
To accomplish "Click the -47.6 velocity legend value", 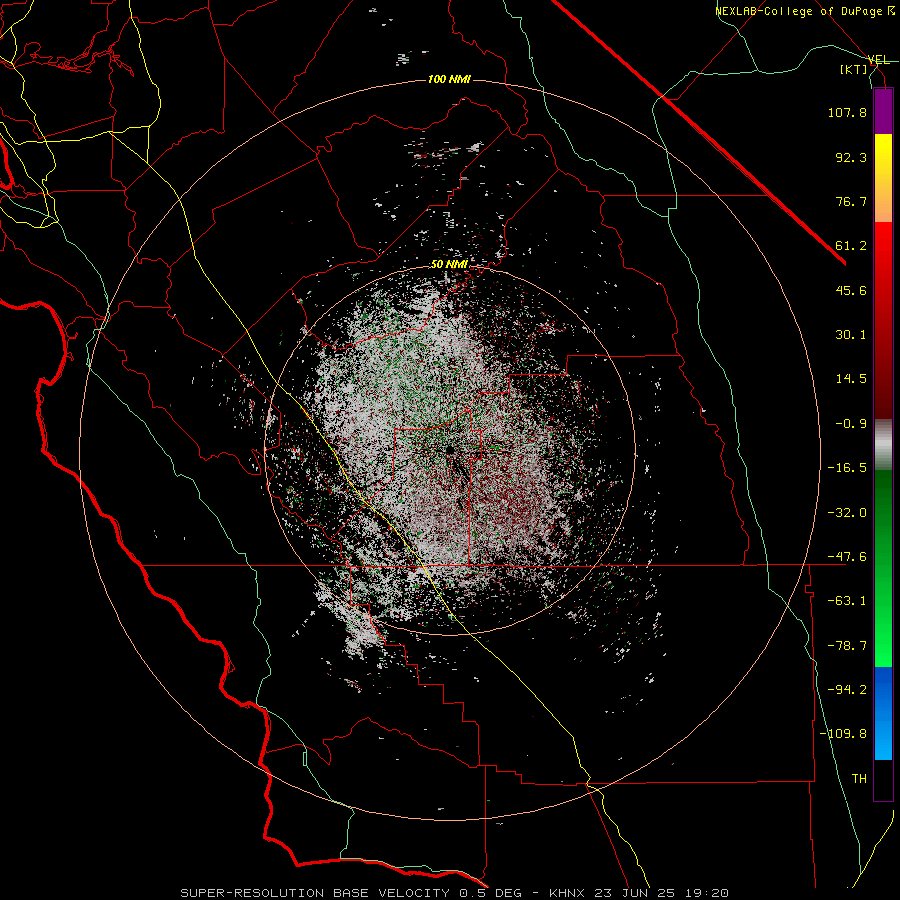I will point(847,557).
